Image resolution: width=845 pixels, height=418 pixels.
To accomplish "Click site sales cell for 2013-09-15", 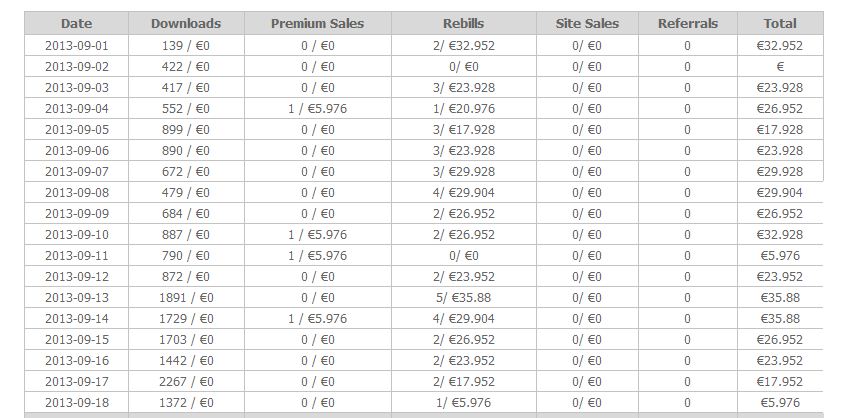I will (x=587, y=340).
